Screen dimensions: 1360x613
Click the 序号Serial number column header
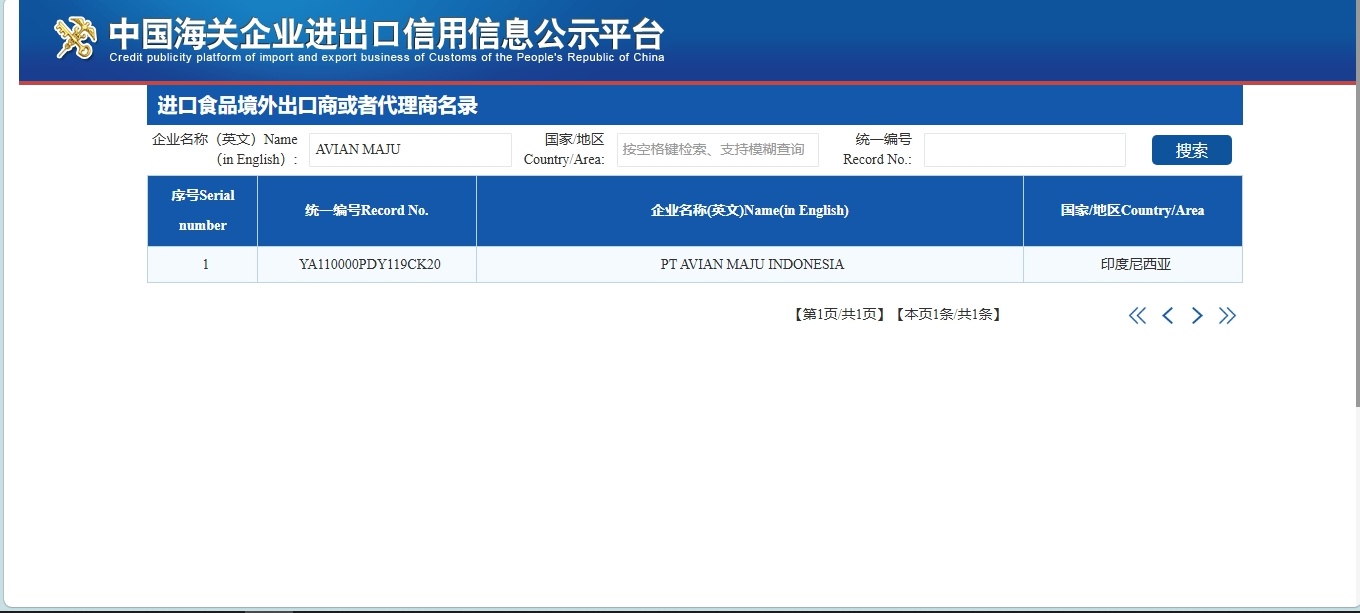[203, 211]
